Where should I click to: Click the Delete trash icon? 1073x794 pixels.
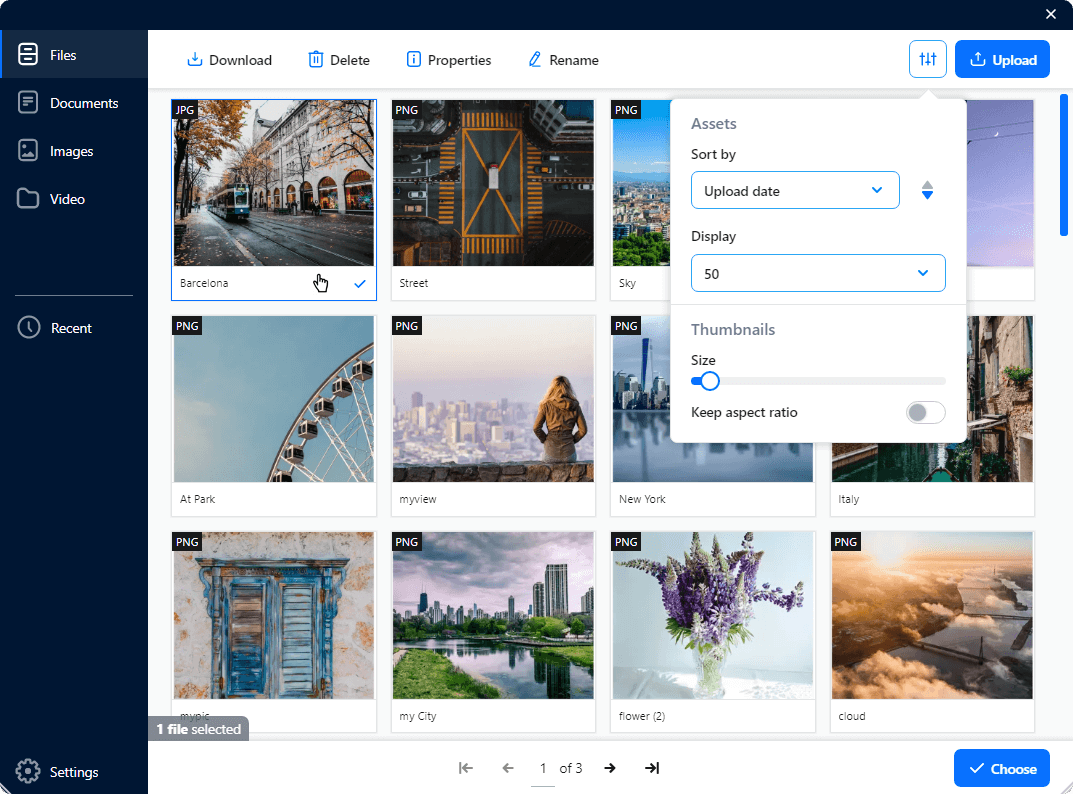(316, 60)
